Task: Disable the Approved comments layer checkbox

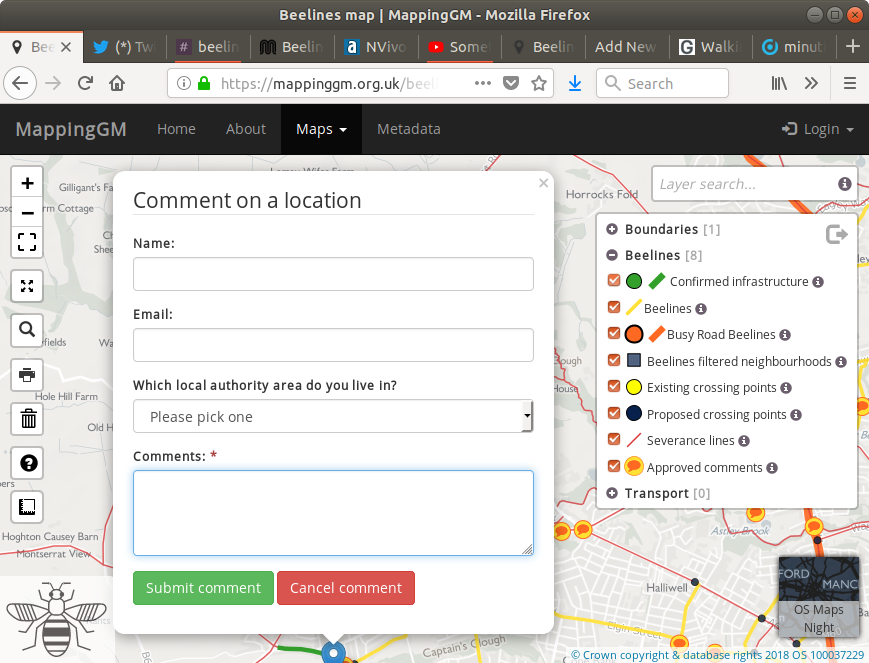Action: pos(614,467)
